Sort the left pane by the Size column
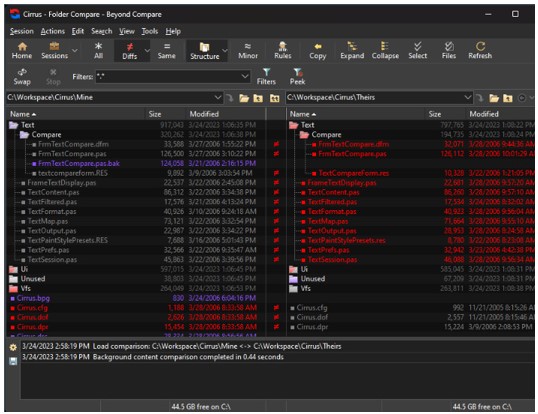 pyautogui.click(x=166, y=114)
